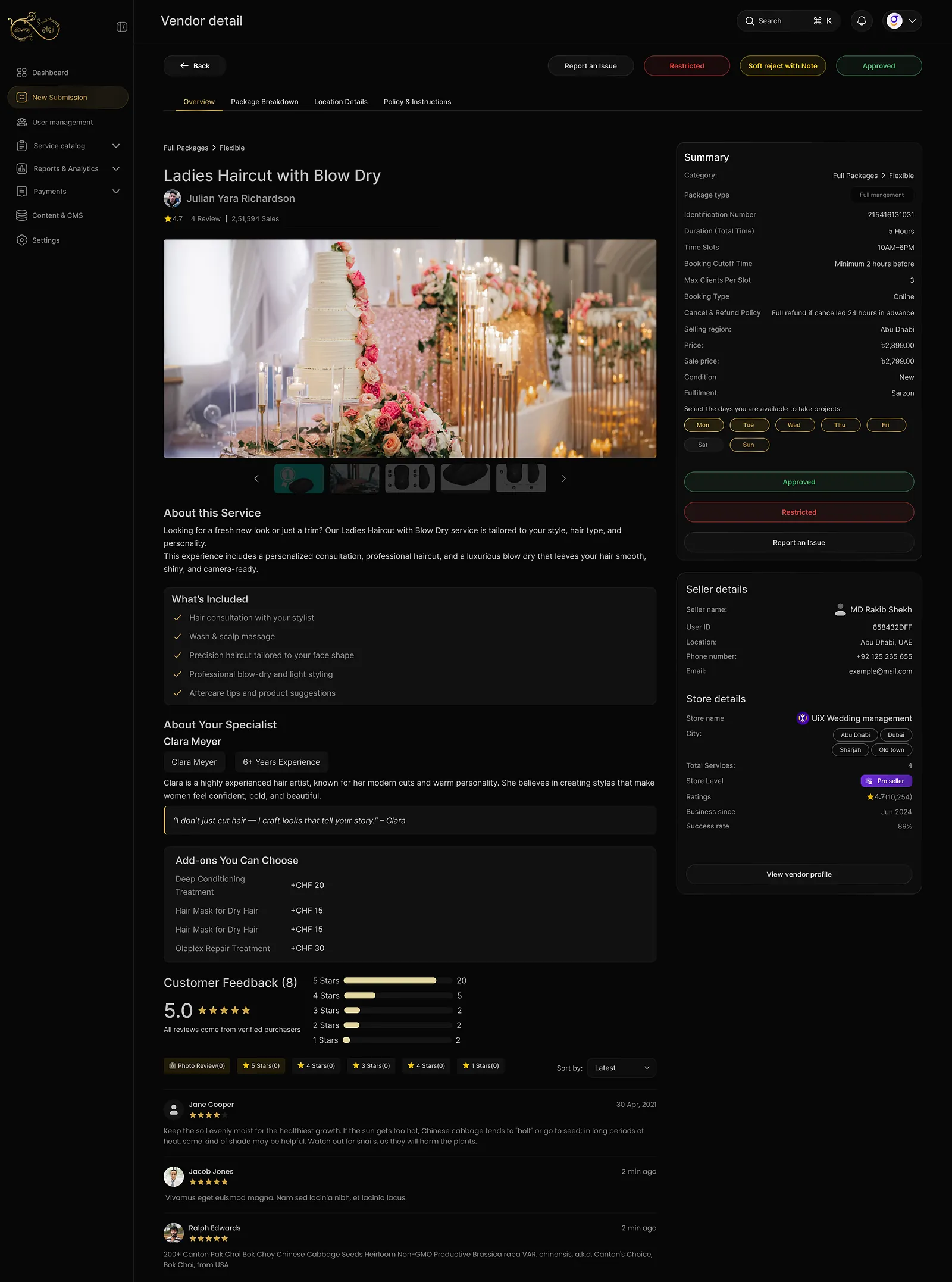The image size is (952, 1282).
Task: Click the Payments document icon
Action: pos(22,191)
